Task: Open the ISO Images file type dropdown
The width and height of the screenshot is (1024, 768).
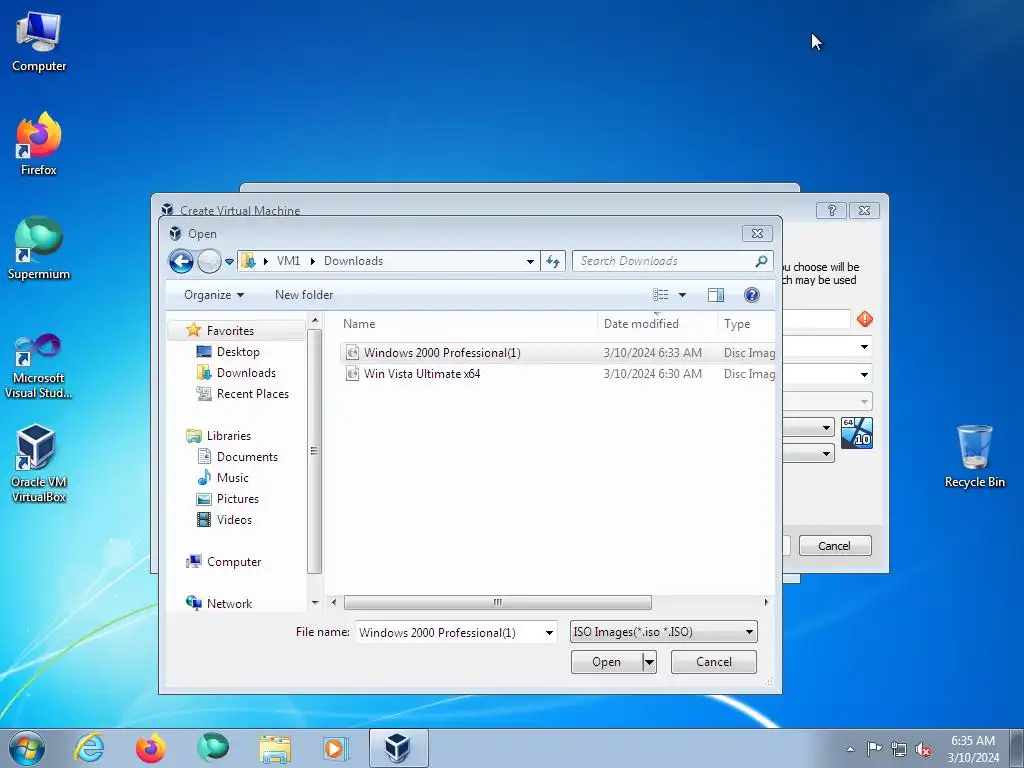Action: 664,632
